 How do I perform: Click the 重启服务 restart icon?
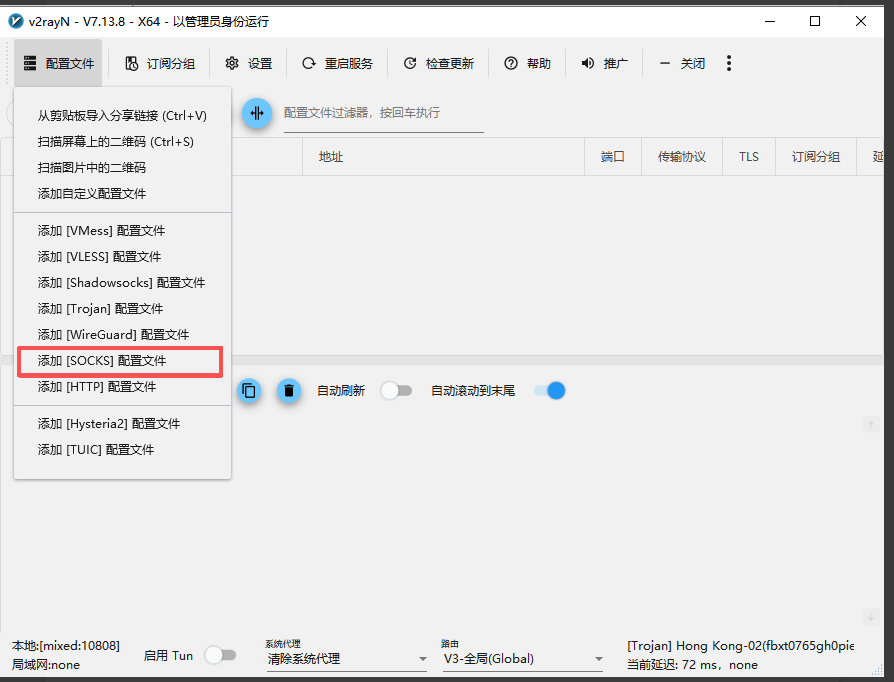(x=308, y=63)
